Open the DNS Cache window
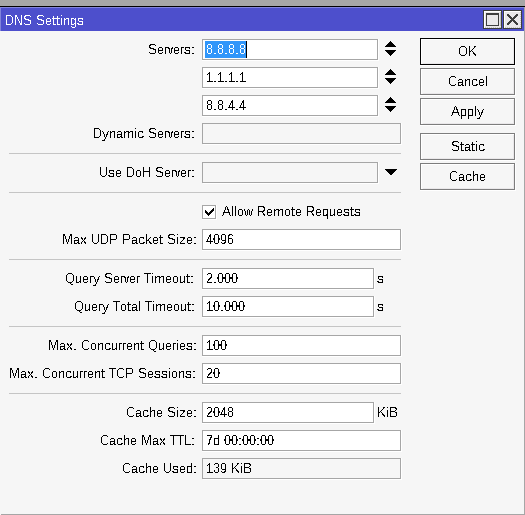This screenshot has width=525, height=515. 467,176
